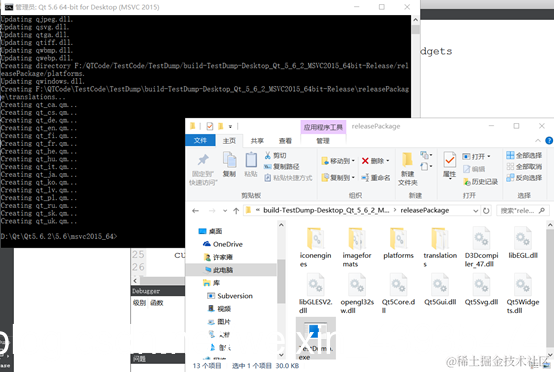Select OneDrive in navigation tree
Image resolution: width=554 pixels, height=372 pixels.
tap(223, 244)
